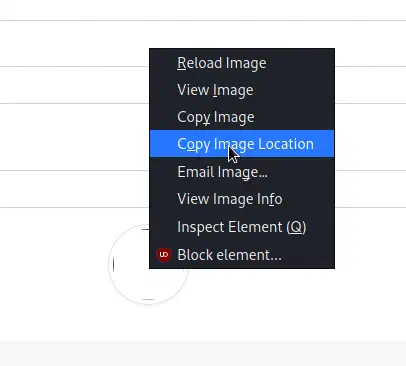Viewport: 406px width, 366px height.
Task: Select Inspect Element (Q)
Action: click(x=242, y=227)
